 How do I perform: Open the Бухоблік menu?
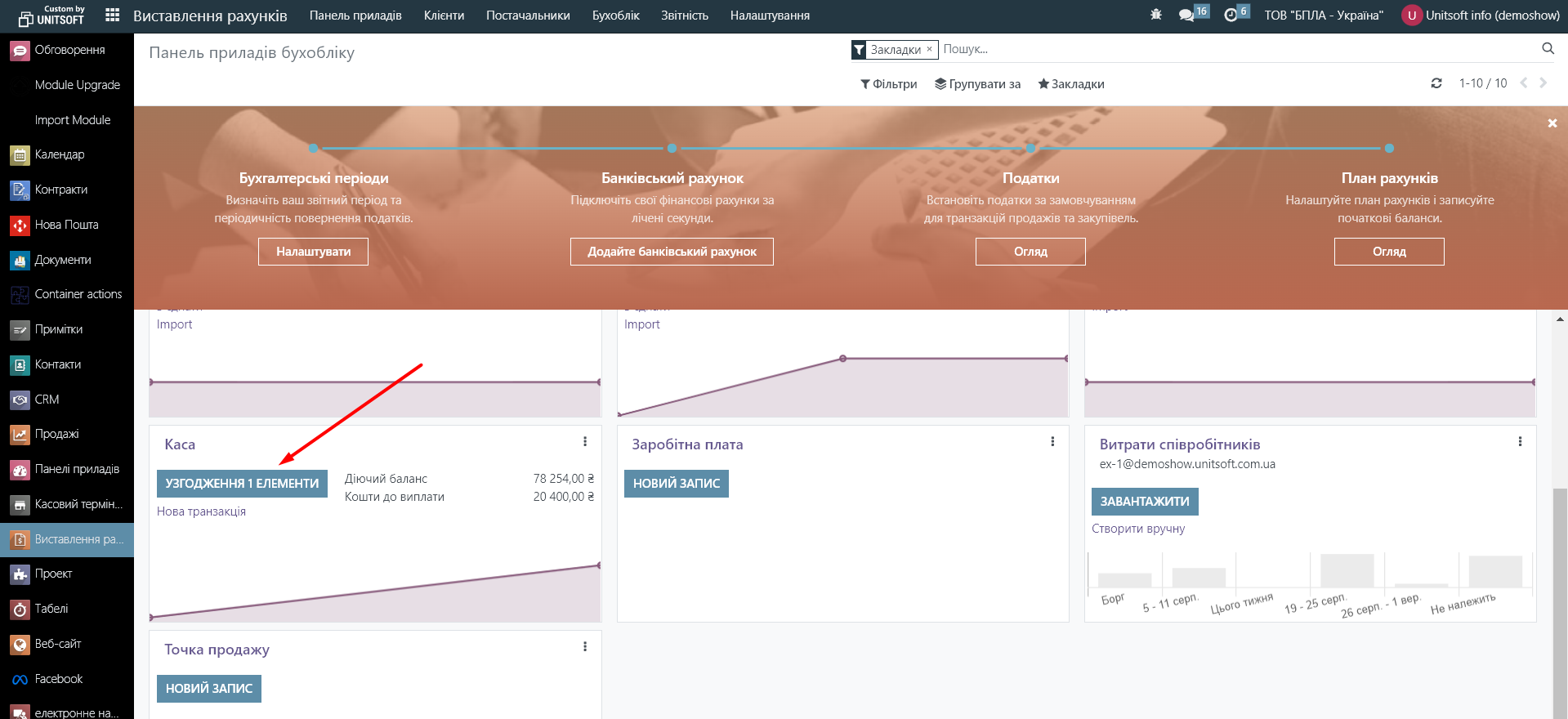click(x=615, y=16)
